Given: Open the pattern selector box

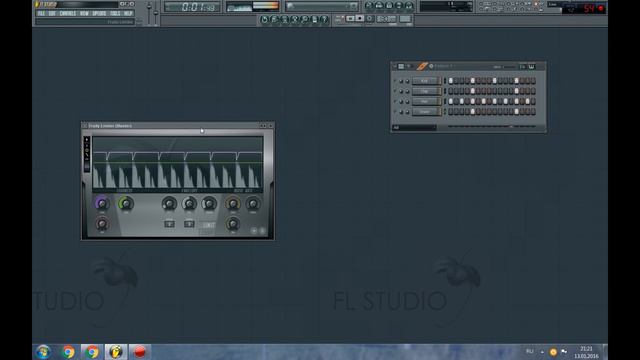Looking at the screenshot, I should point(405,18).
